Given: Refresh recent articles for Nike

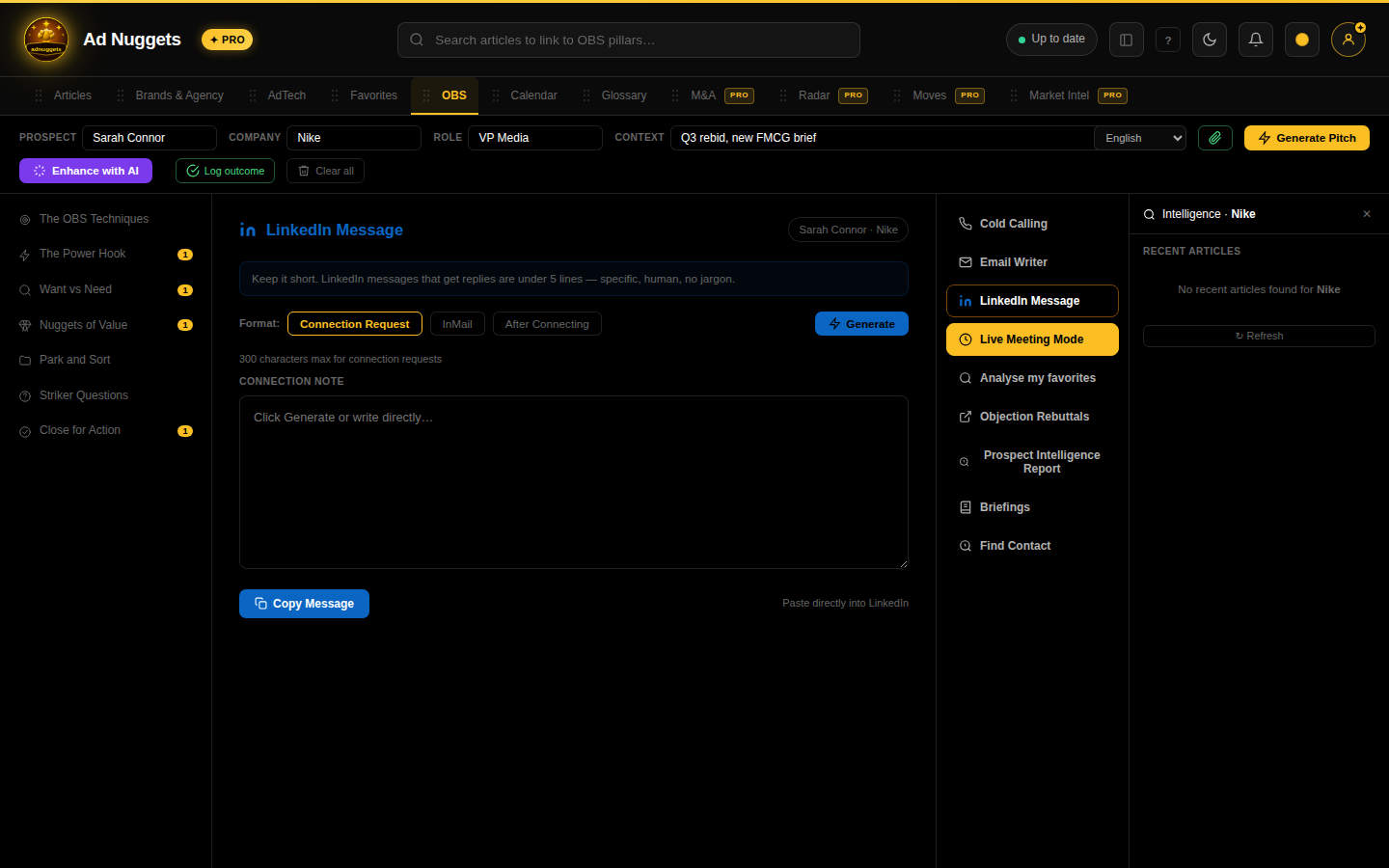Looking at the screenshot, I should pos(1259,336).
